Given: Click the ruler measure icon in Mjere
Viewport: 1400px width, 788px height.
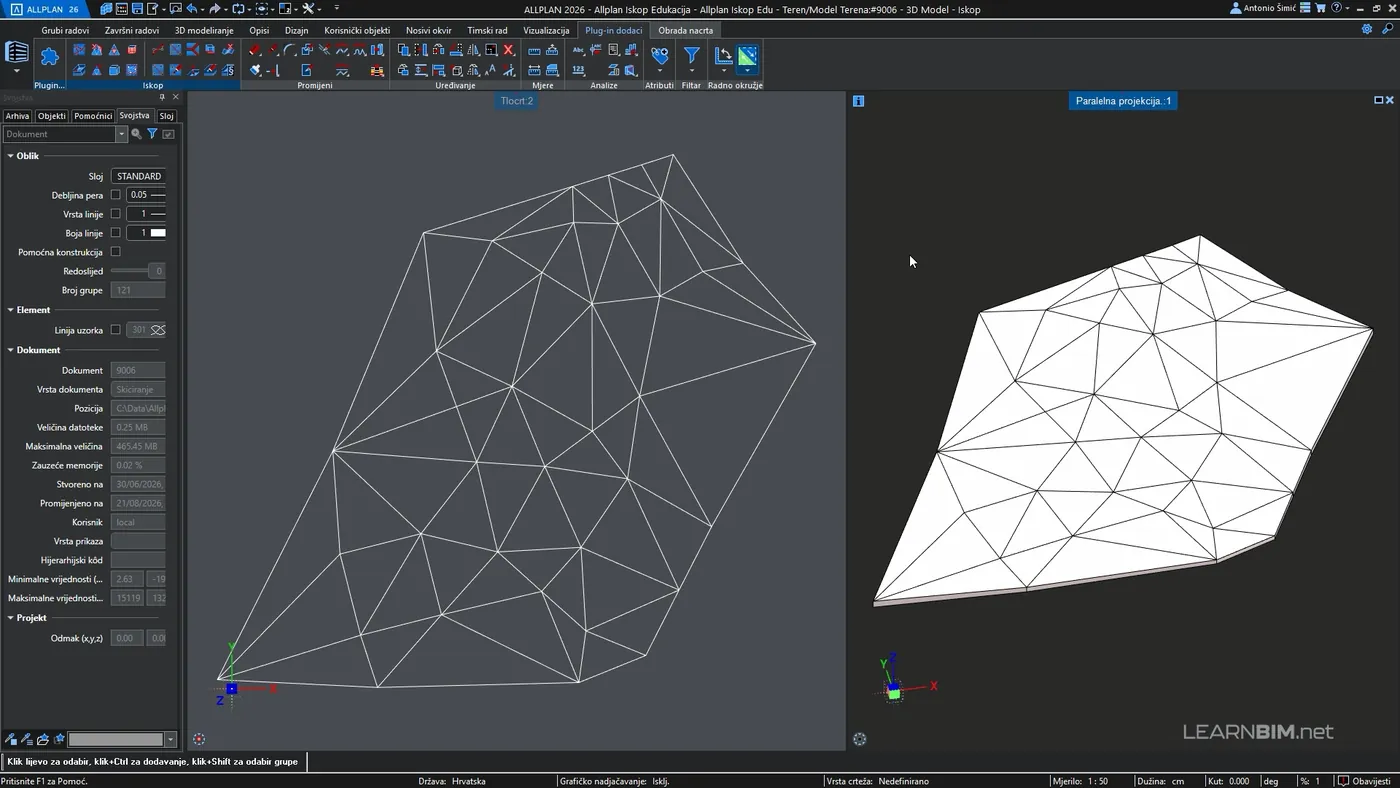Looking at the screenshot, I should (534, 50).
